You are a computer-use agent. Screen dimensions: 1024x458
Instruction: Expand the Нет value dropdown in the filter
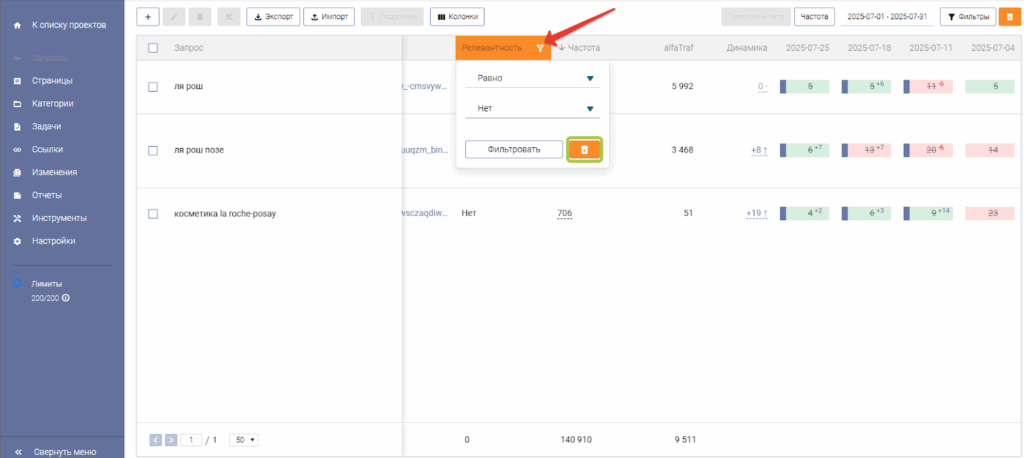pyautogui.click(x=530, y=109)
